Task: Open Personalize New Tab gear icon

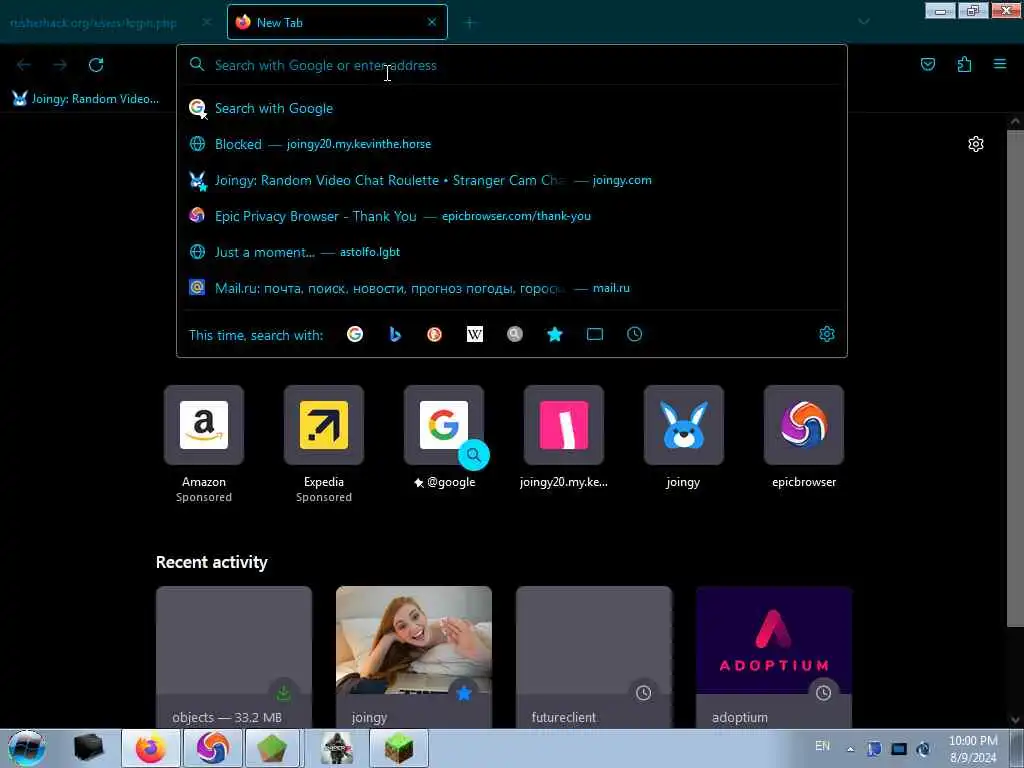Action: click(976, 144)
